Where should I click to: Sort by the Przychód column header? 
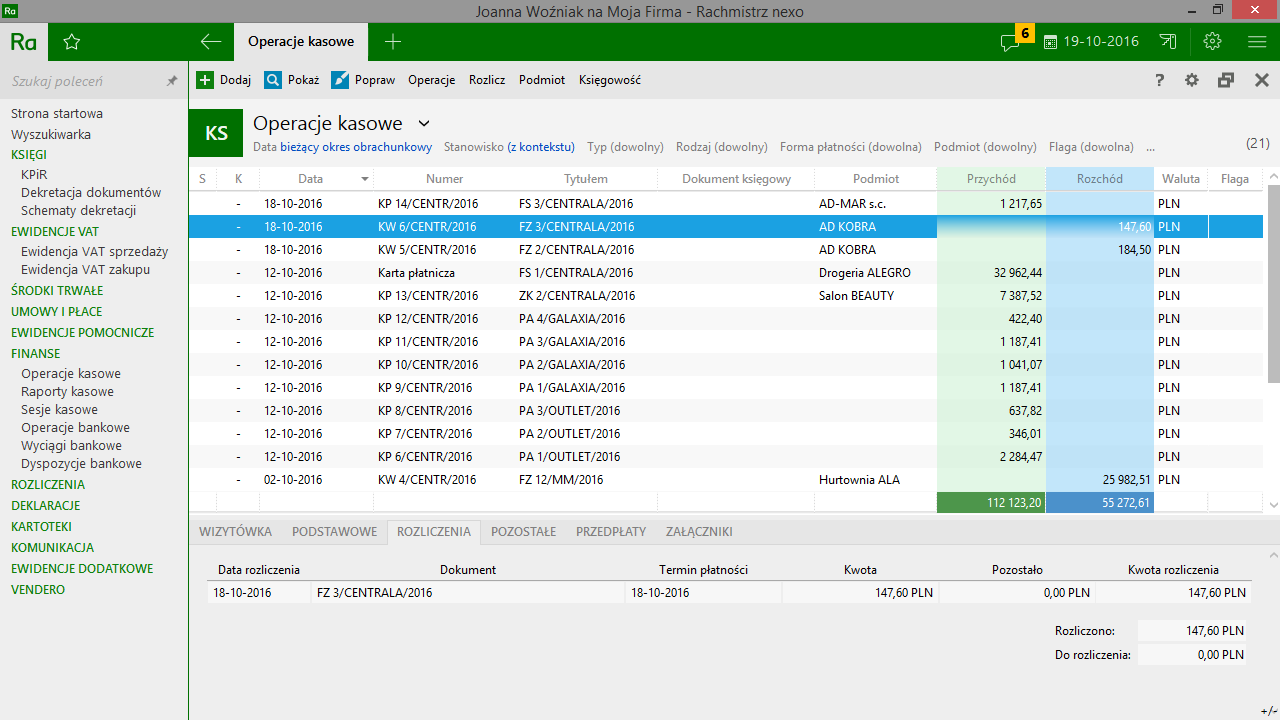991,179
